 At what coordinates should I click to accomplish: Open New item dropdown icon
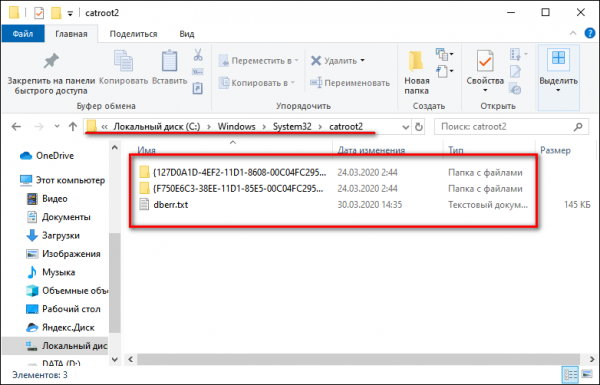[x=444, y=54]
